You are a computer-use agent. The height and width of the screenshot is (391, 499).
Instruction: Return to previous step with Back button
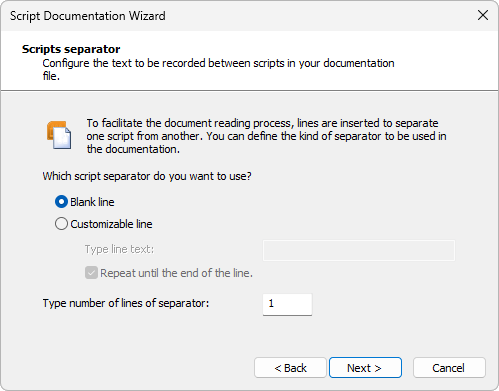click(290, 368)
